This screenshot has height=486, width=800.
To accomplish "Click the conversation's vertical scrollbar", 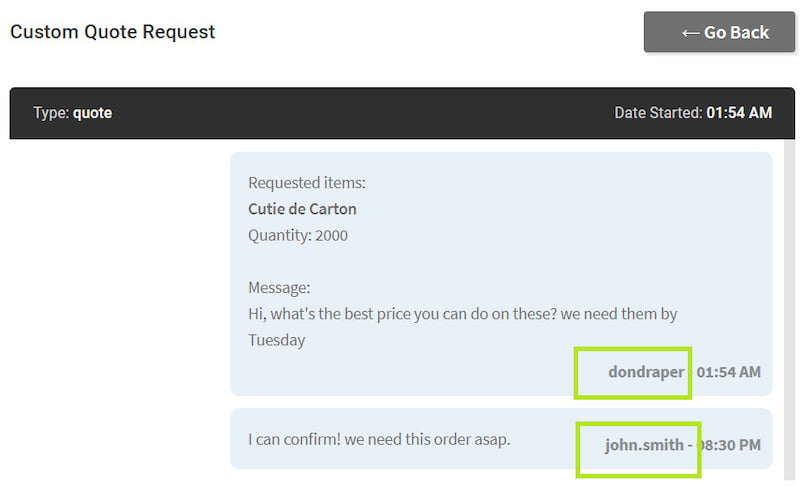I will coord(789,300).
